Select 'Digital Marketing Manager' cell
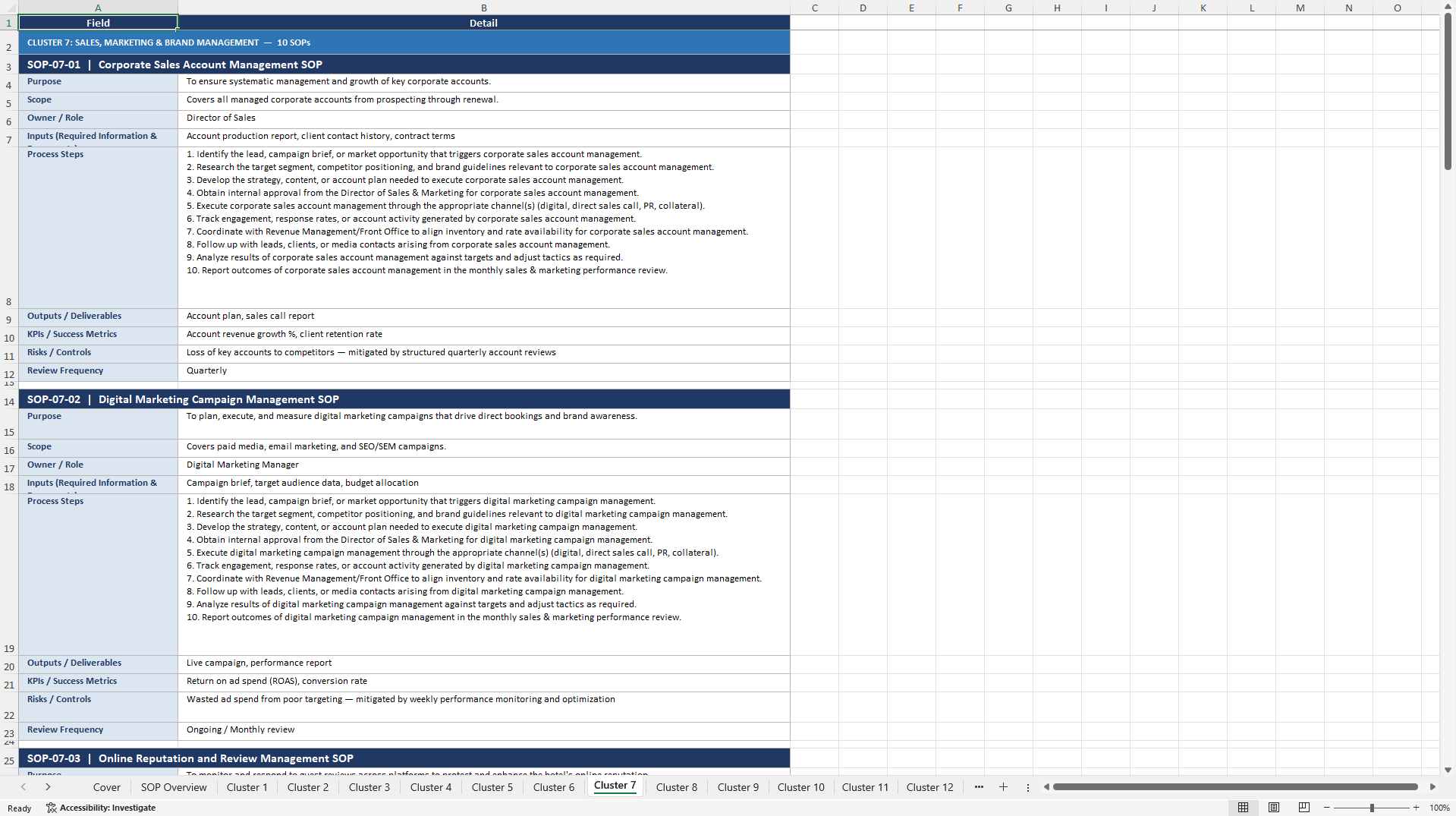This screenshot has height=816, width=1456. click(x=483, y=465)
